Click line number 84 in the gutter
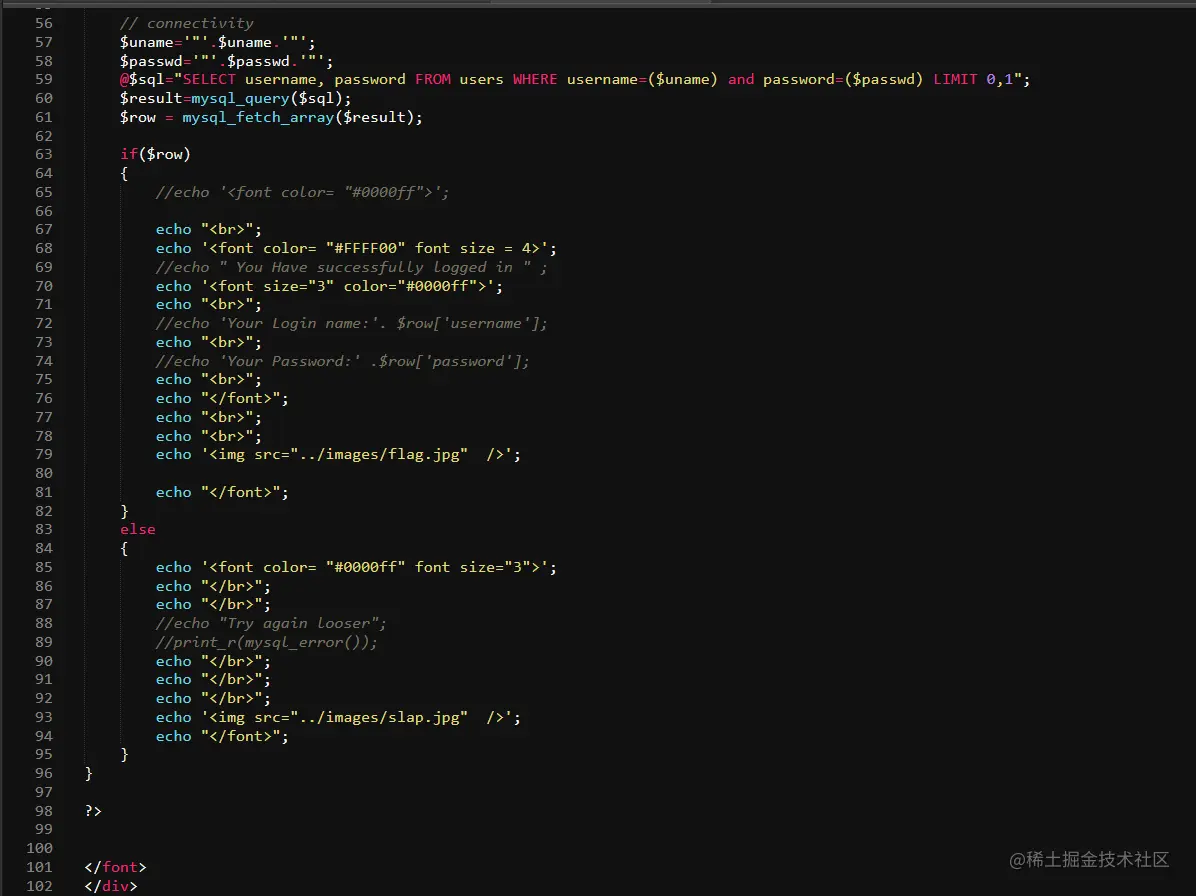The height and width of the screenshot is (896, 1196). click(x=43, y=549)
